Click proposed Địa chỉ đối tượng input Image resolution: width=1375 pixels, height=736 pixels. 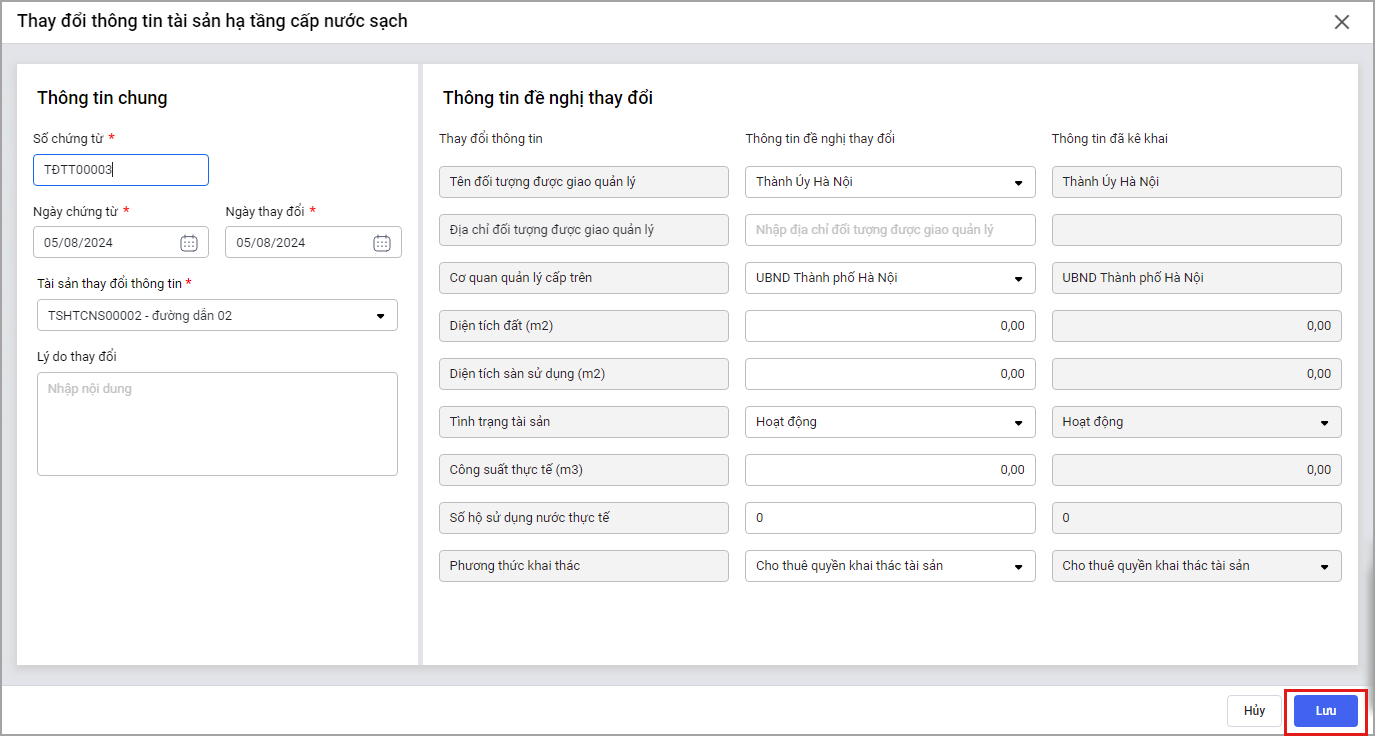(889, 230)
